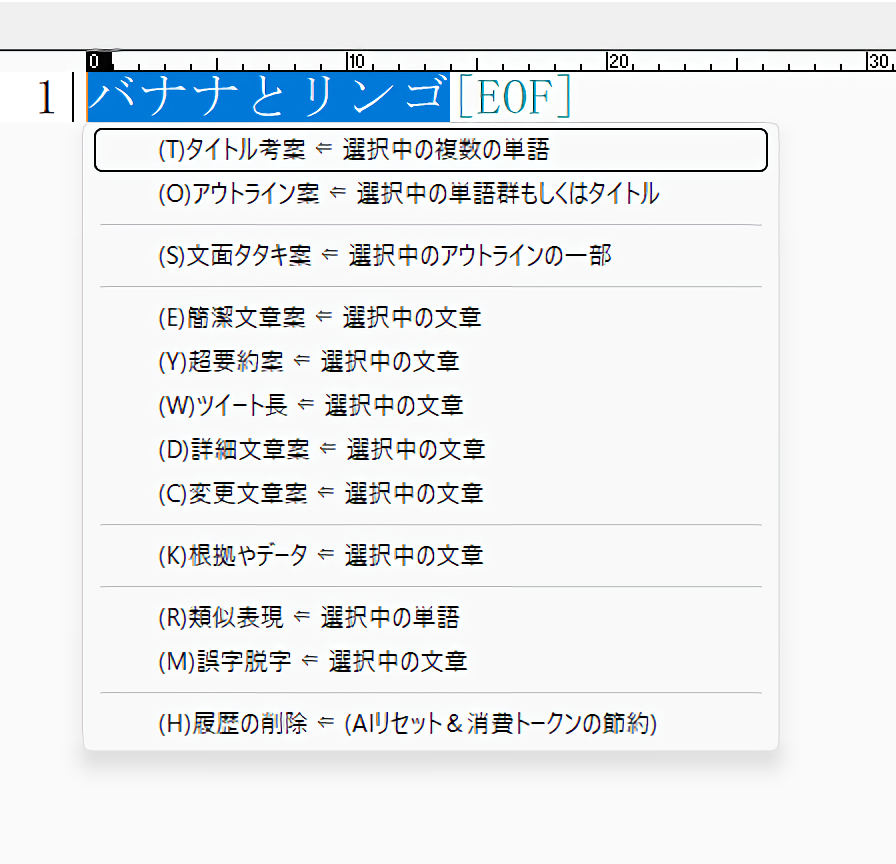Click the [EOF] marker in the editor
The image size is (896, 864).
pos(514,97)
